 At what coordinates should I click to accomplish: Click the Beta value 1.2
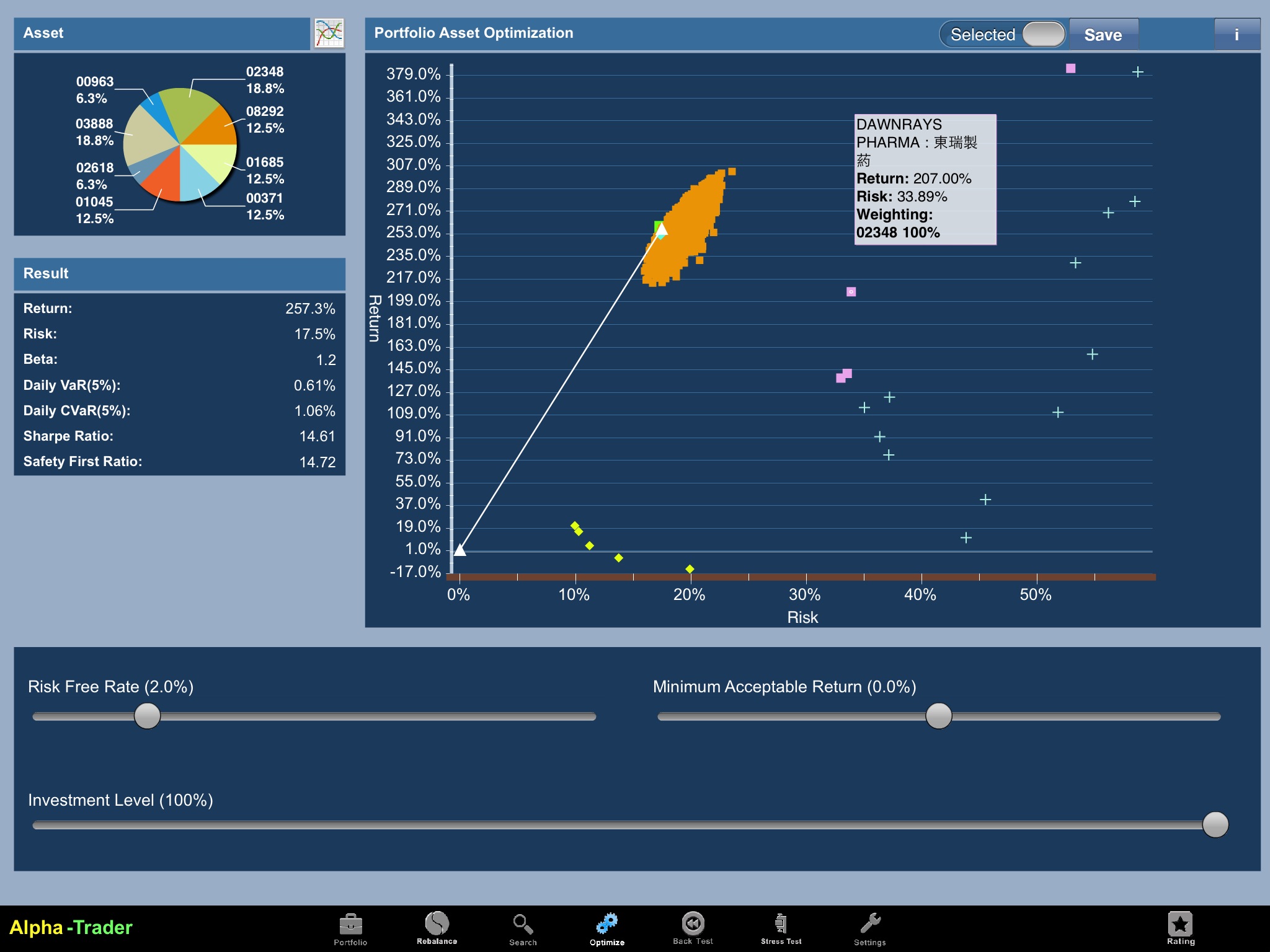(326, 360)
